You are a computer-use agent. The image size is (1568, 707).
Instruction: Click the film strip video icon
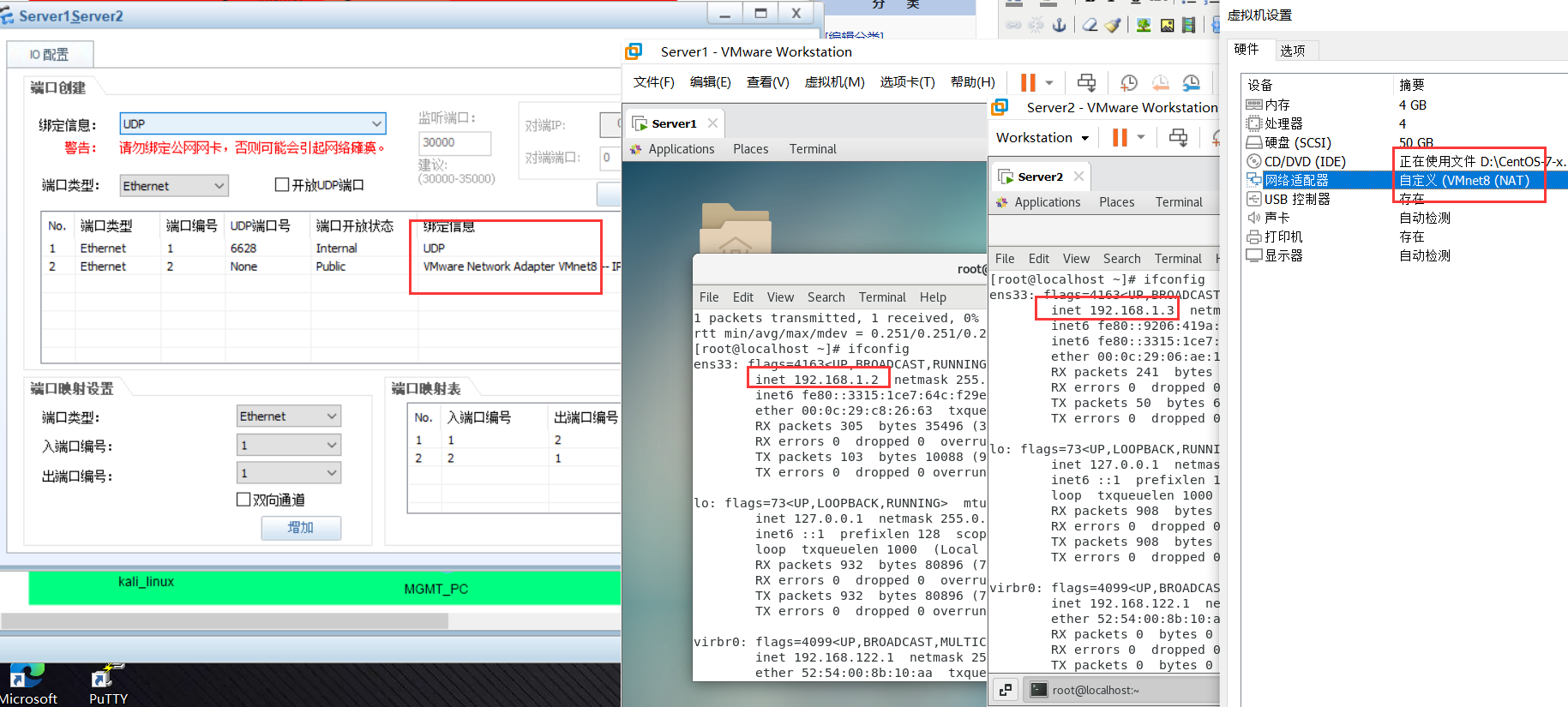point(1188,25)
